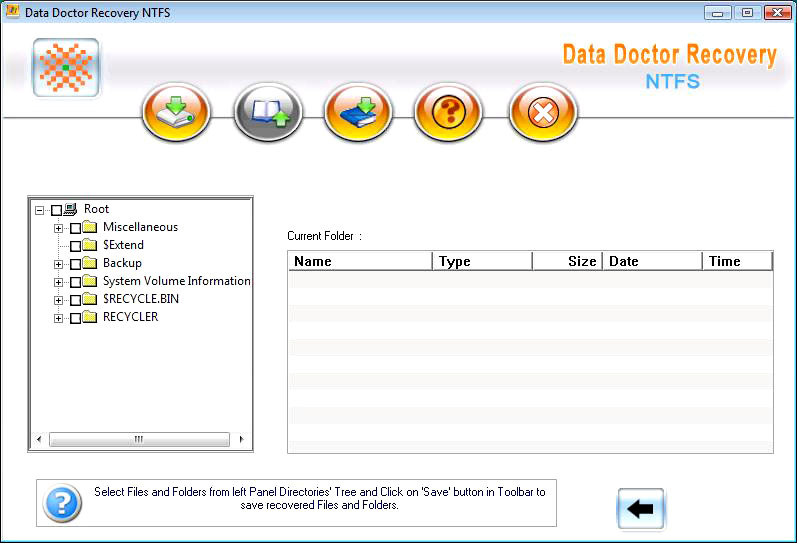This screenshot has height=543, width=797.
Task: Check the $RECYCLE.BIN checkbox
Action: (75, 300)
